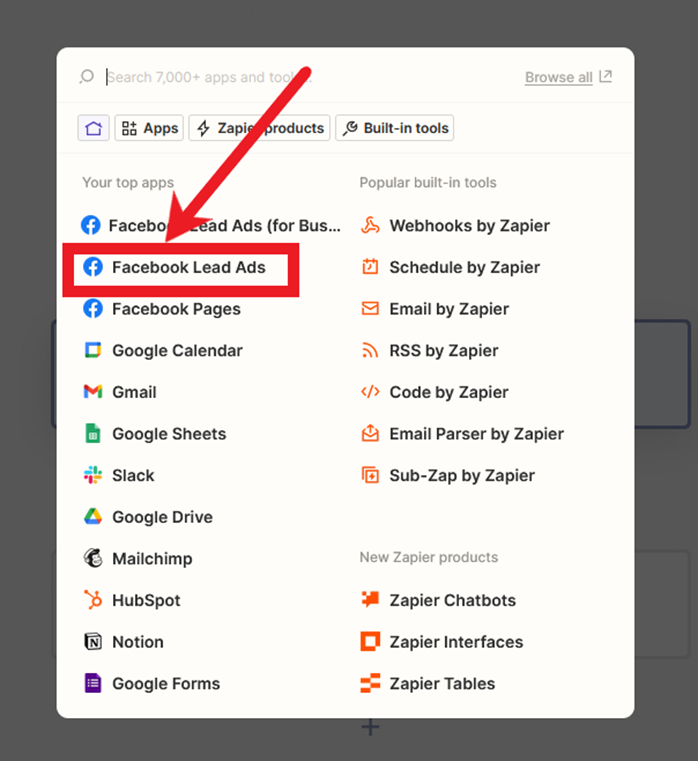Viewport: 698px width, 761px height.
Task: Click the Facebook Pages logo icon
Action: pyautogui.click(x=93, y=309)
